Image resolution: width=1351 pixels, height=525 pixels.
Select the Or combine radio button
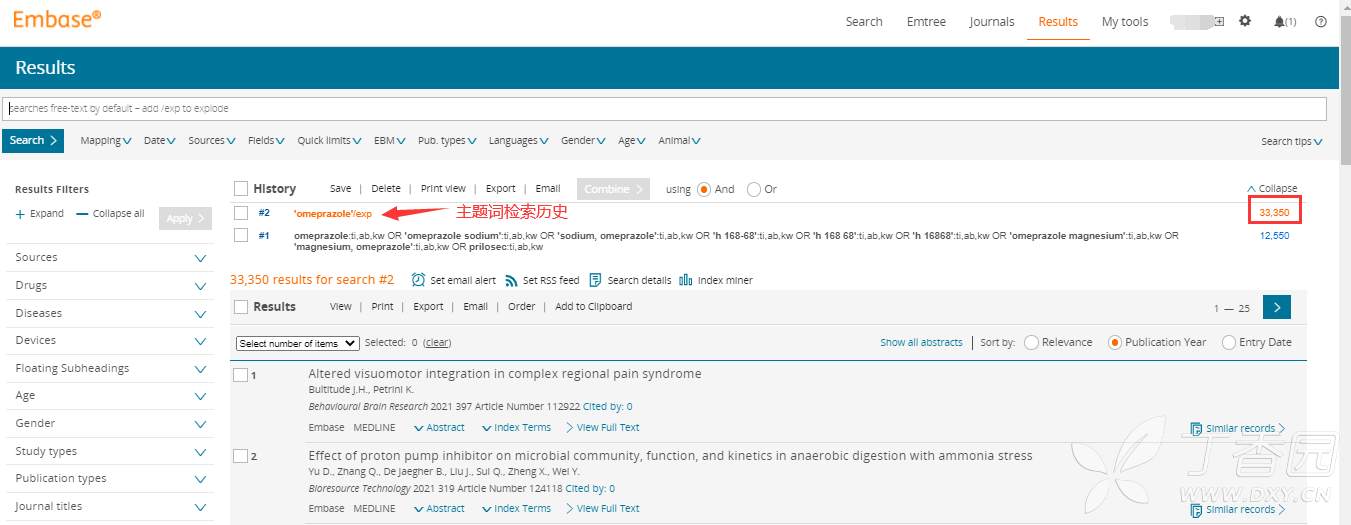tap(754, 189)
